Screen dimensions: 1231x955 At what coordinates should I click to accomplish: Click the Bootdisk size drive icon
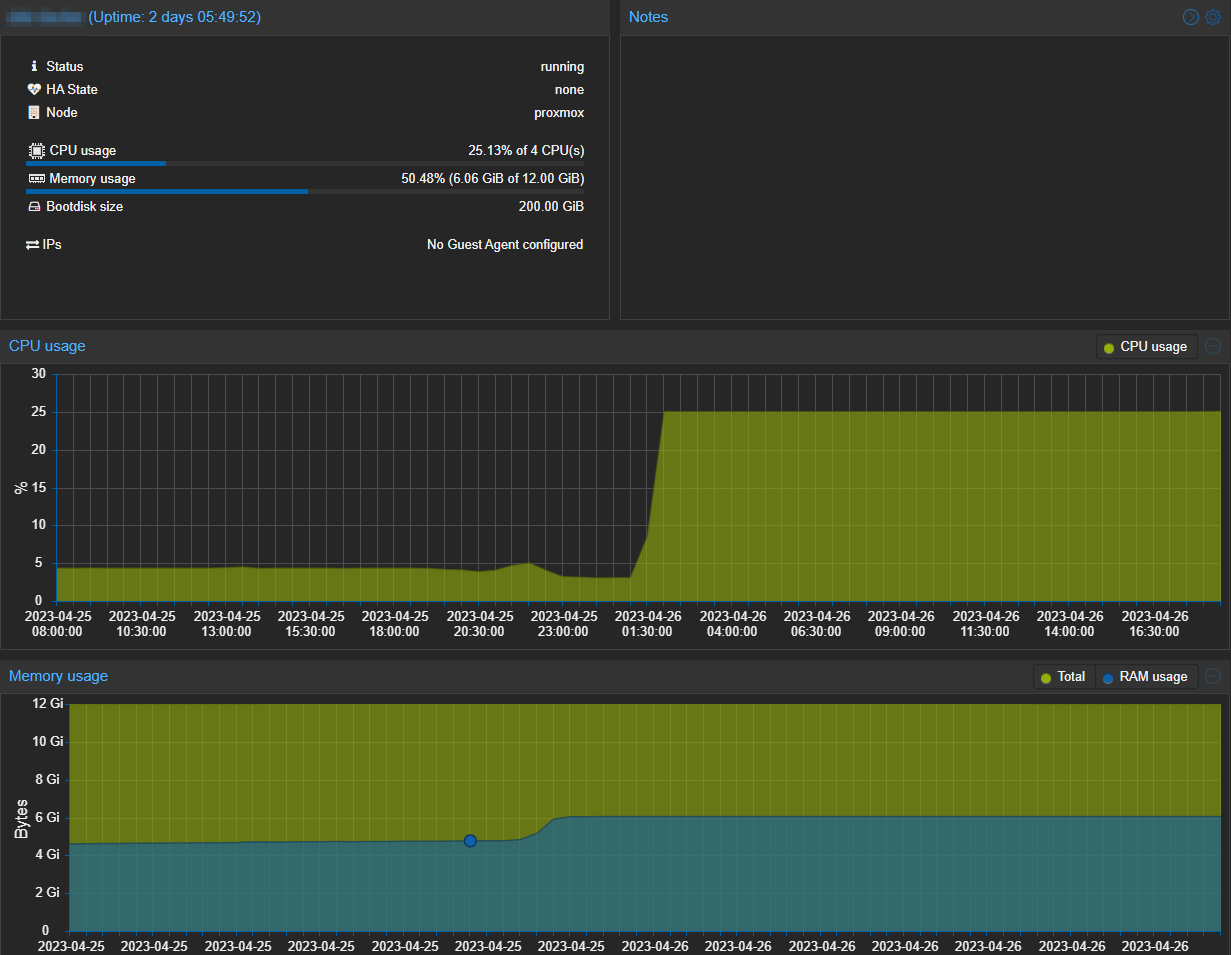coord(34,207)
